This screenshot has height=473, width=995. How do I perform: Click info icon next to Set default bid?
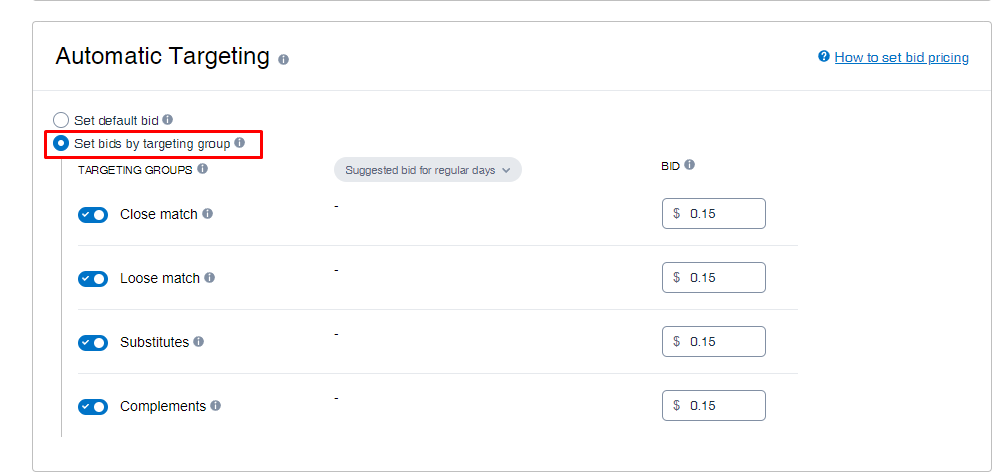pos(168,119)
